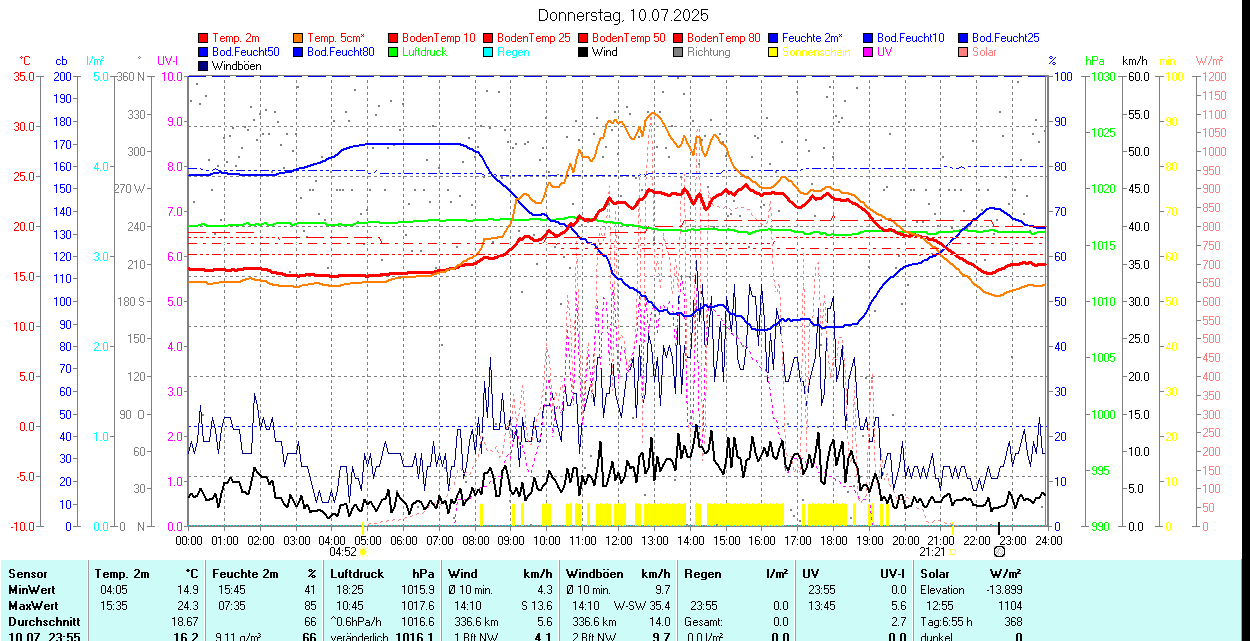Click the cyan Regen legend square
The width and height of the screenshot is (1250, 641).
pos(489,52)
